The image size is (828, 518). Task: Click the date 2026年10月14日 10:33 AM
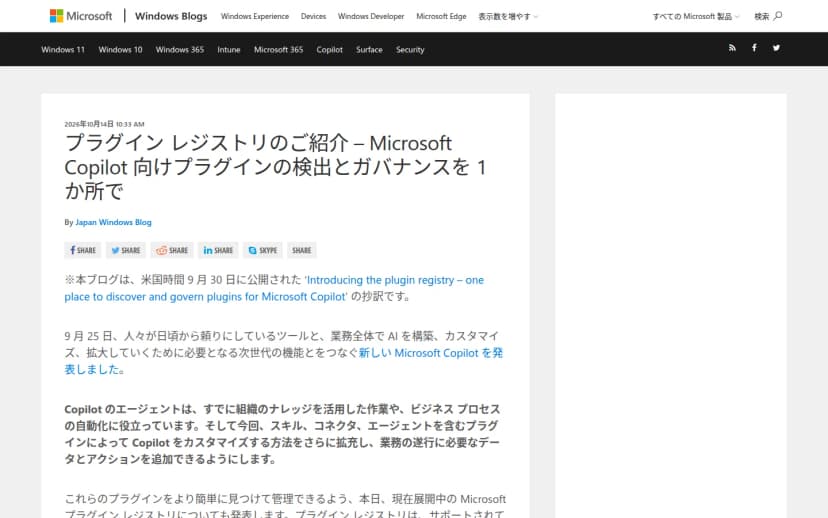pos(104,124)
